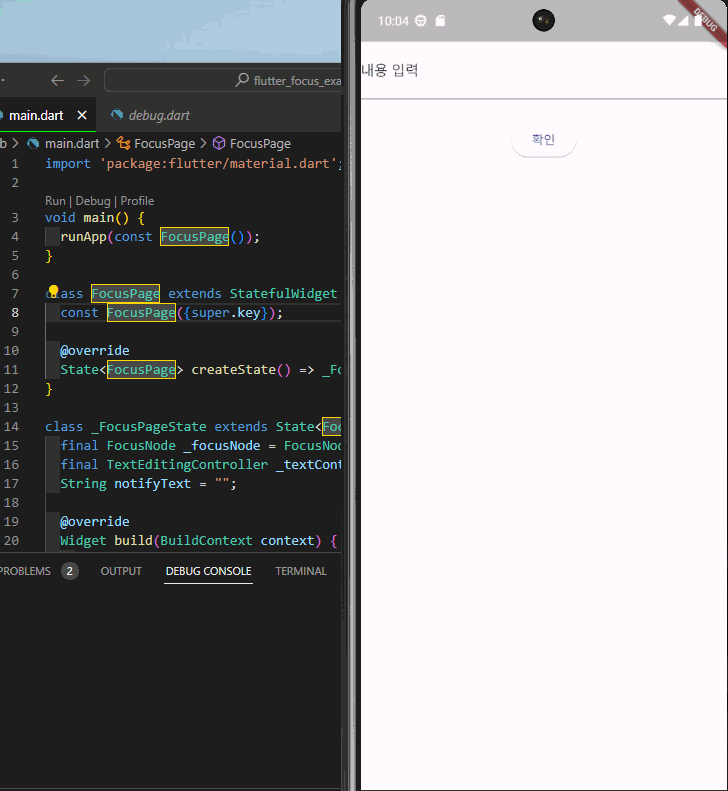728x791 pixels.
Task: Click the emulator globe status icon
Action: pyautogui.click(x=421, y=21)
